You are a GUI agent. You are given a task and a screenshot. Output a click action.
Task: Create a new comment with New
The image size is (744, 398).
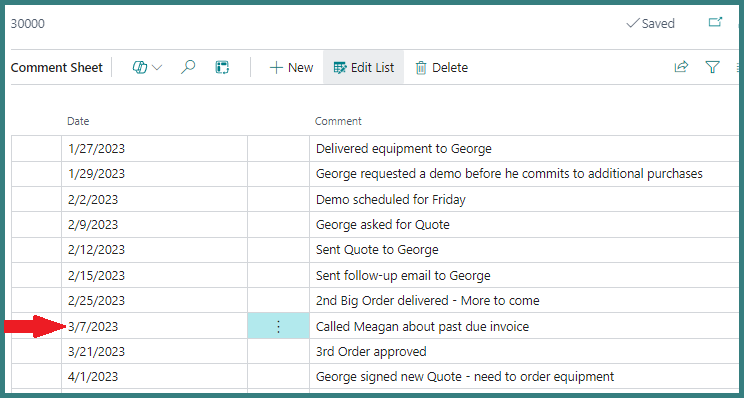[x=291, y=67]
